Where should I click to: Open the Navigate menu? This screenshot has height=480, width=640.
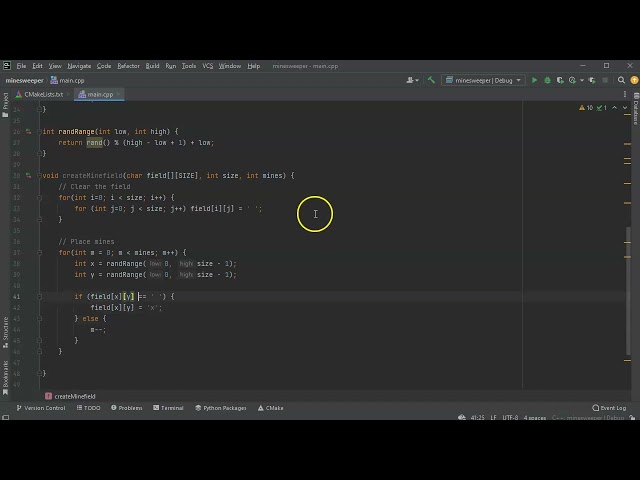pos(79,66)
